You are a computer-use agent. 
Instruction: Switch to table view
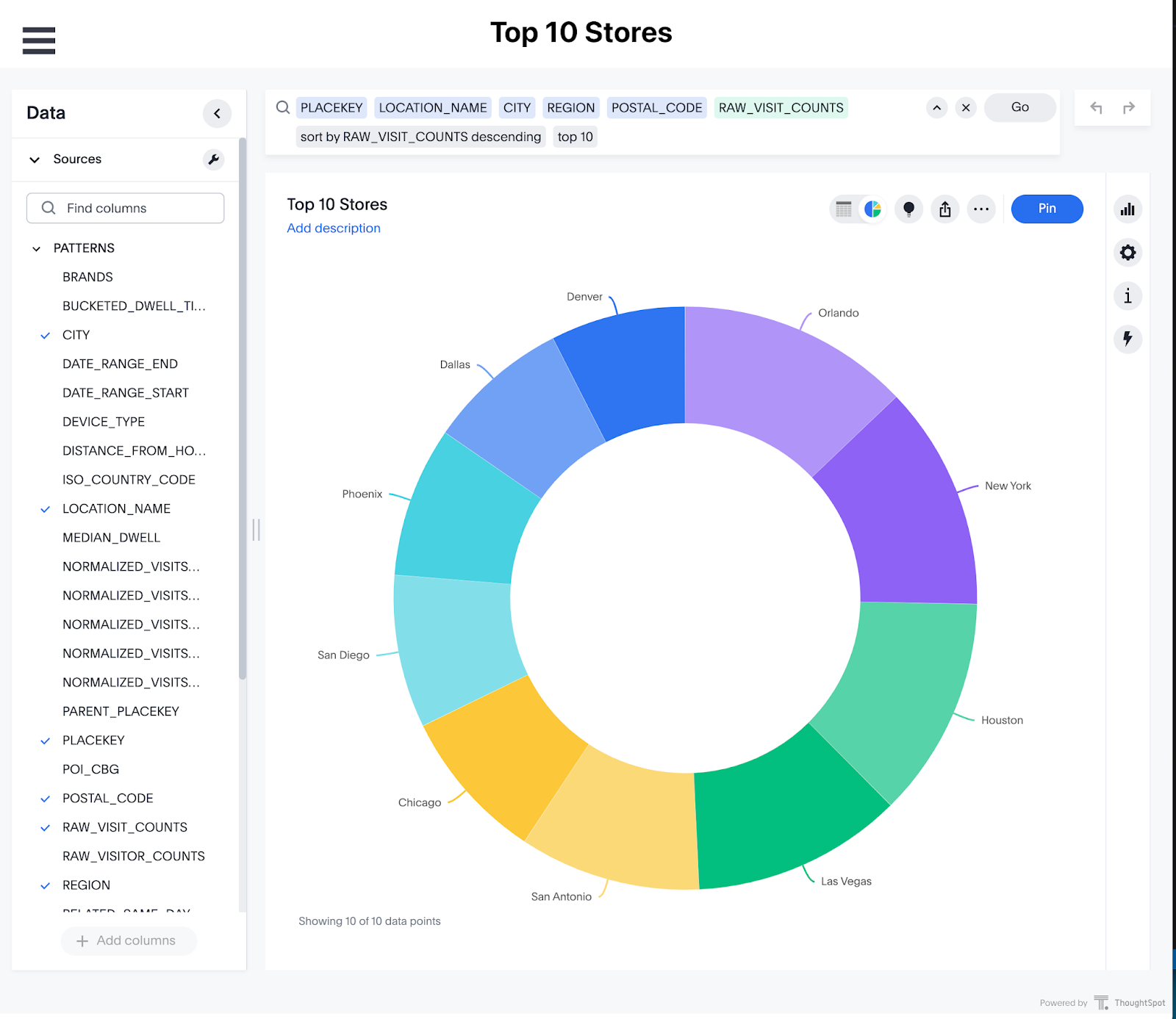844,209
